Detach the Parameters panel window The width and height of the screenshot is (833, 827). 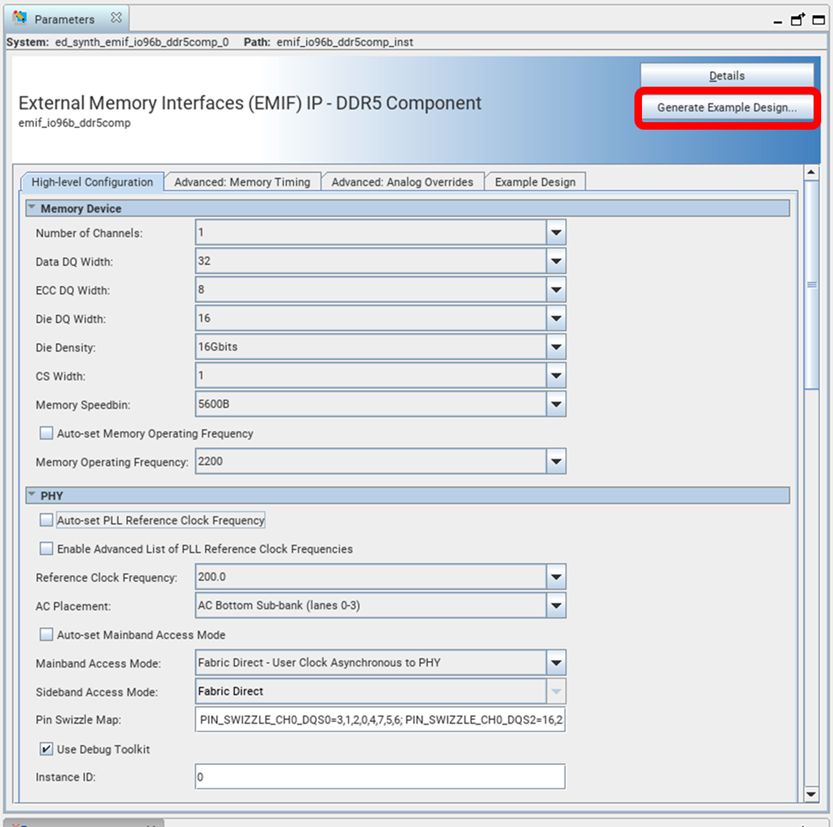coord(797,20)
